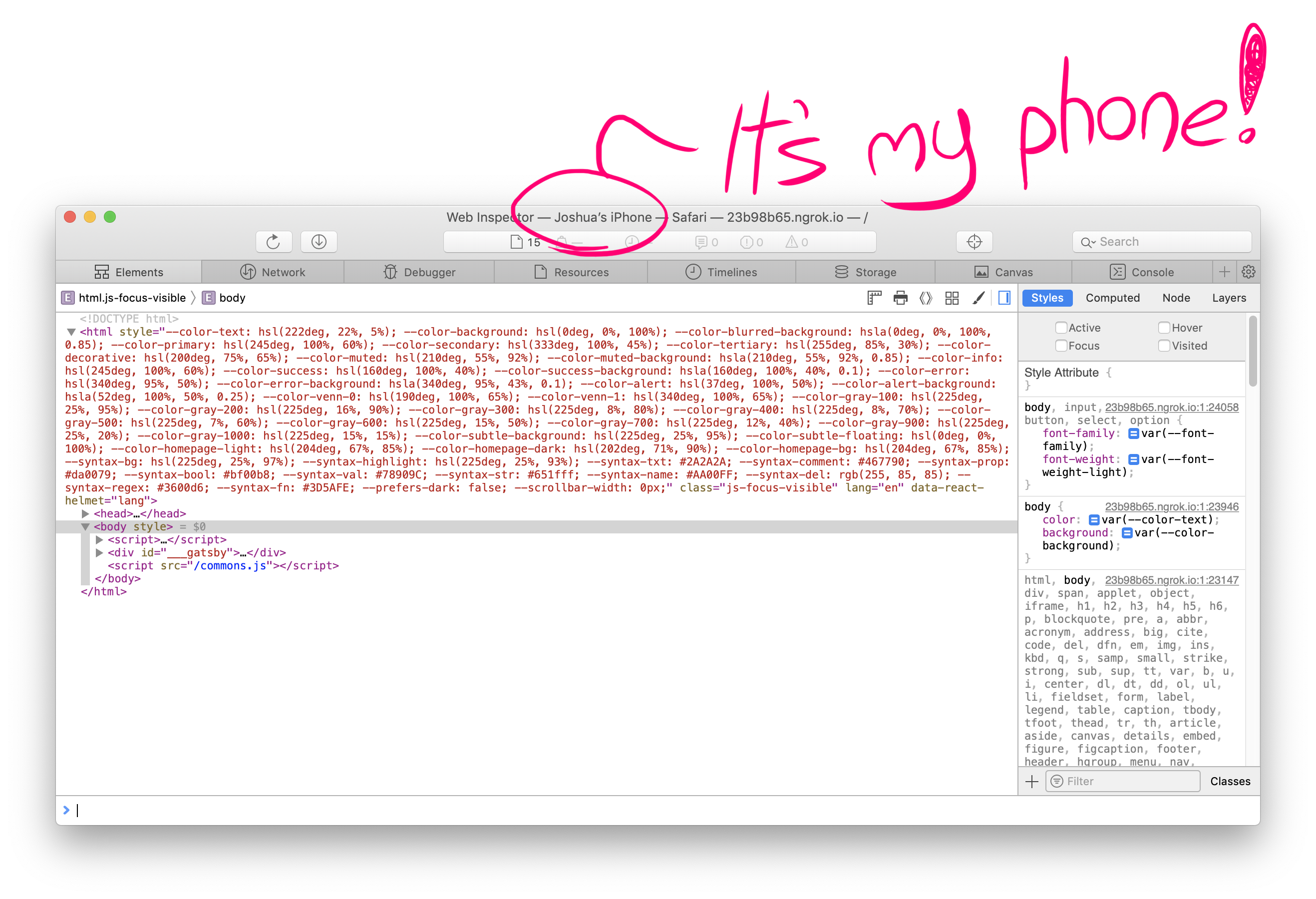The height and width of the screenshot is (899, 1316).
Task: Select the Styles sidebar tab
Action: point(1047,298)
